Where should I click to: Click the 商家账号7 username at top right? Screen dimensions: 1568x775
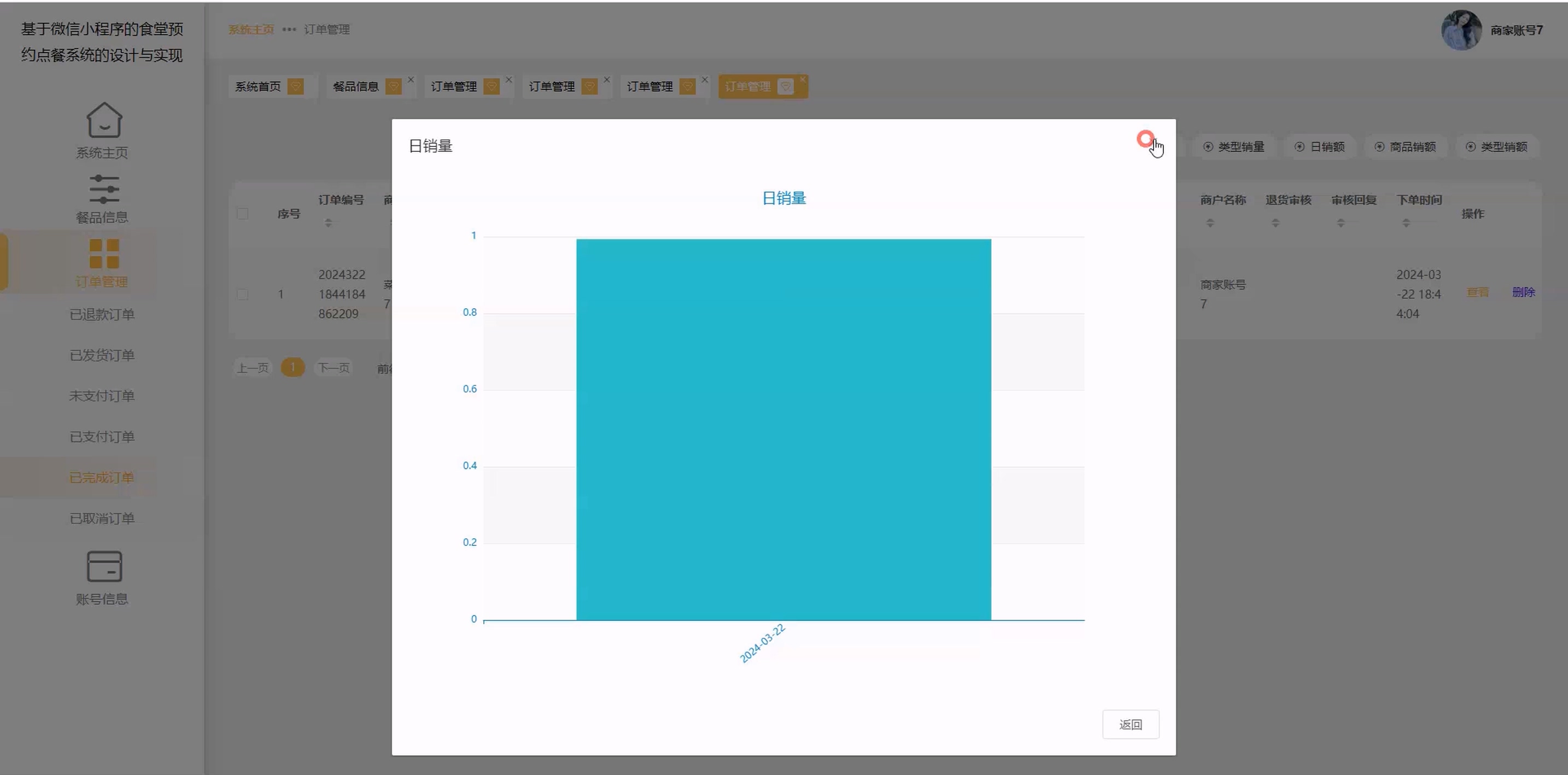[1516, 31]
